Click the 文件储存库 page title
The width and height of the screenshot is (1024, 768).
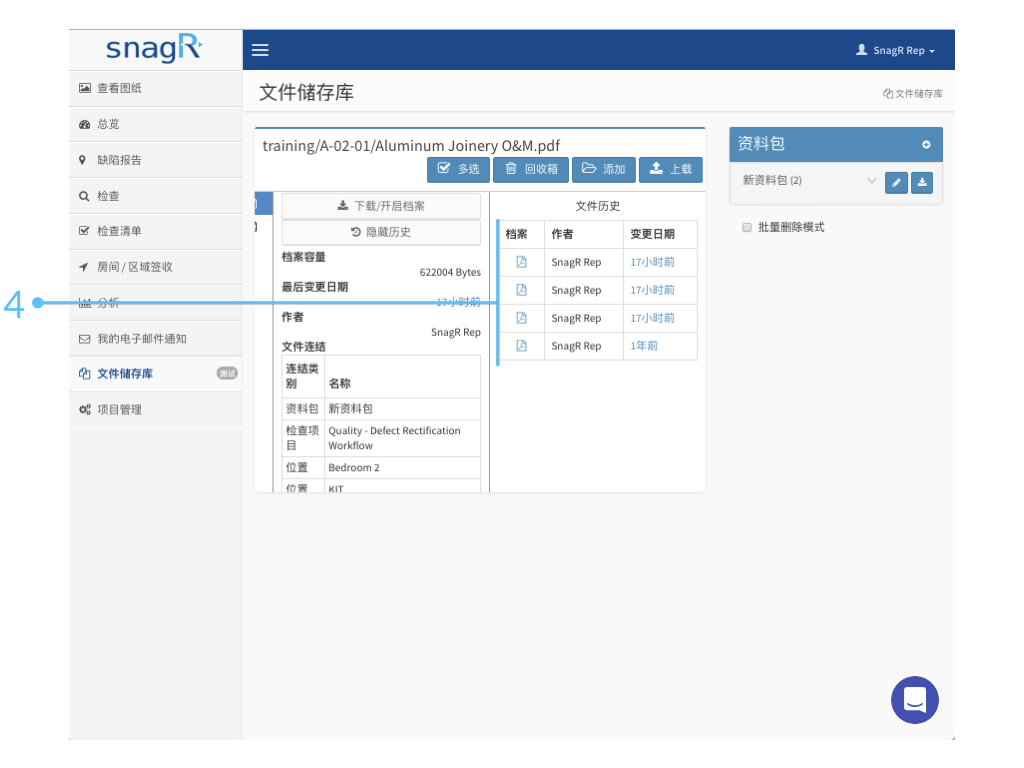tap(306, 92)
